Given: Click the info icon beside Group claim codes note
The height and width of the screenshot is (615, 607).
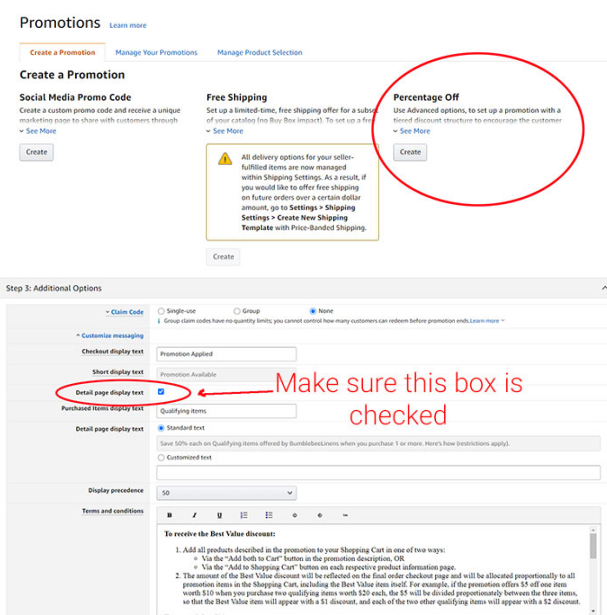Looking at the screenshot, I should [x=159, y=321].
